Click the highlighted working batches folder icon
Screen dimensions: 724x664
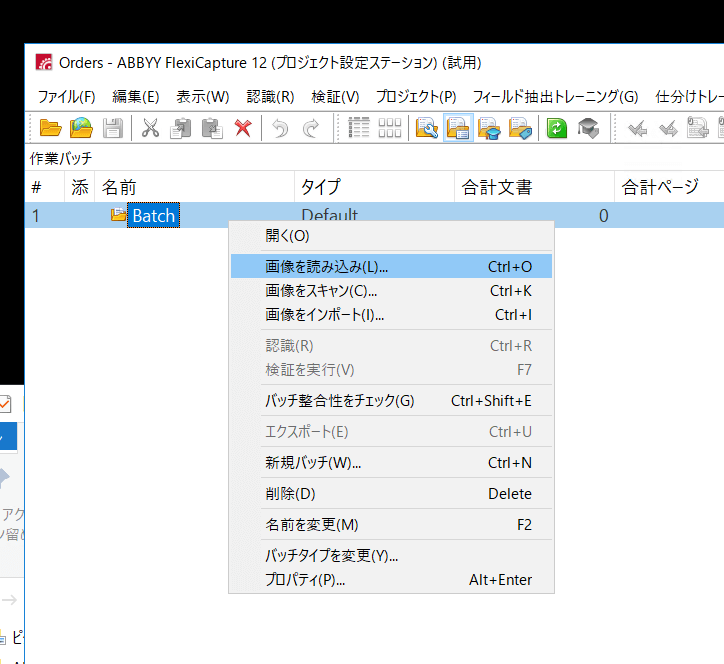[x=458, y=128]
